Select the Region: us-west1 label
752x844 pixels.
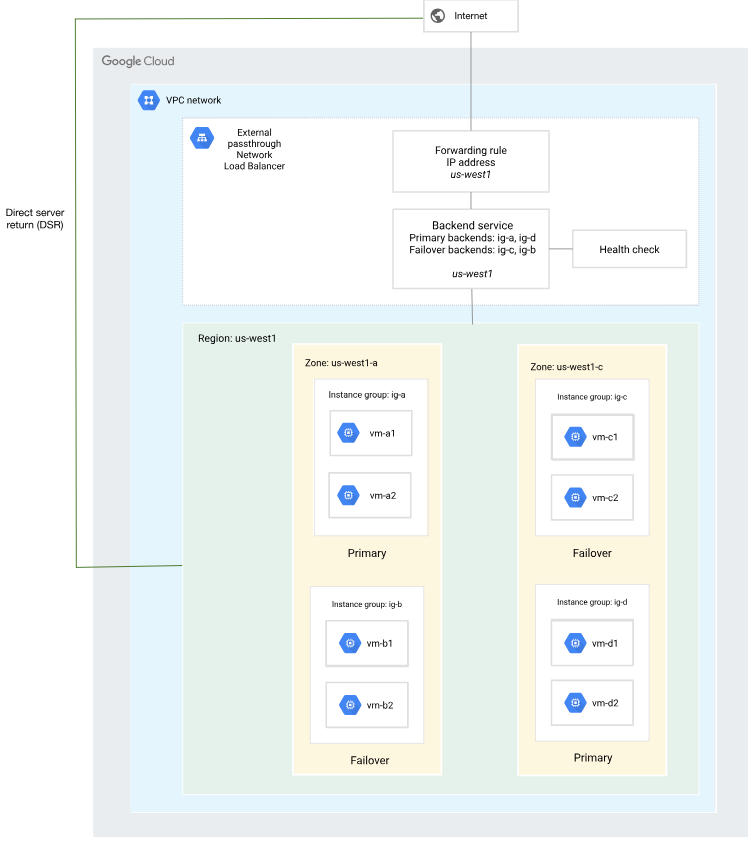tap(237, 339)
